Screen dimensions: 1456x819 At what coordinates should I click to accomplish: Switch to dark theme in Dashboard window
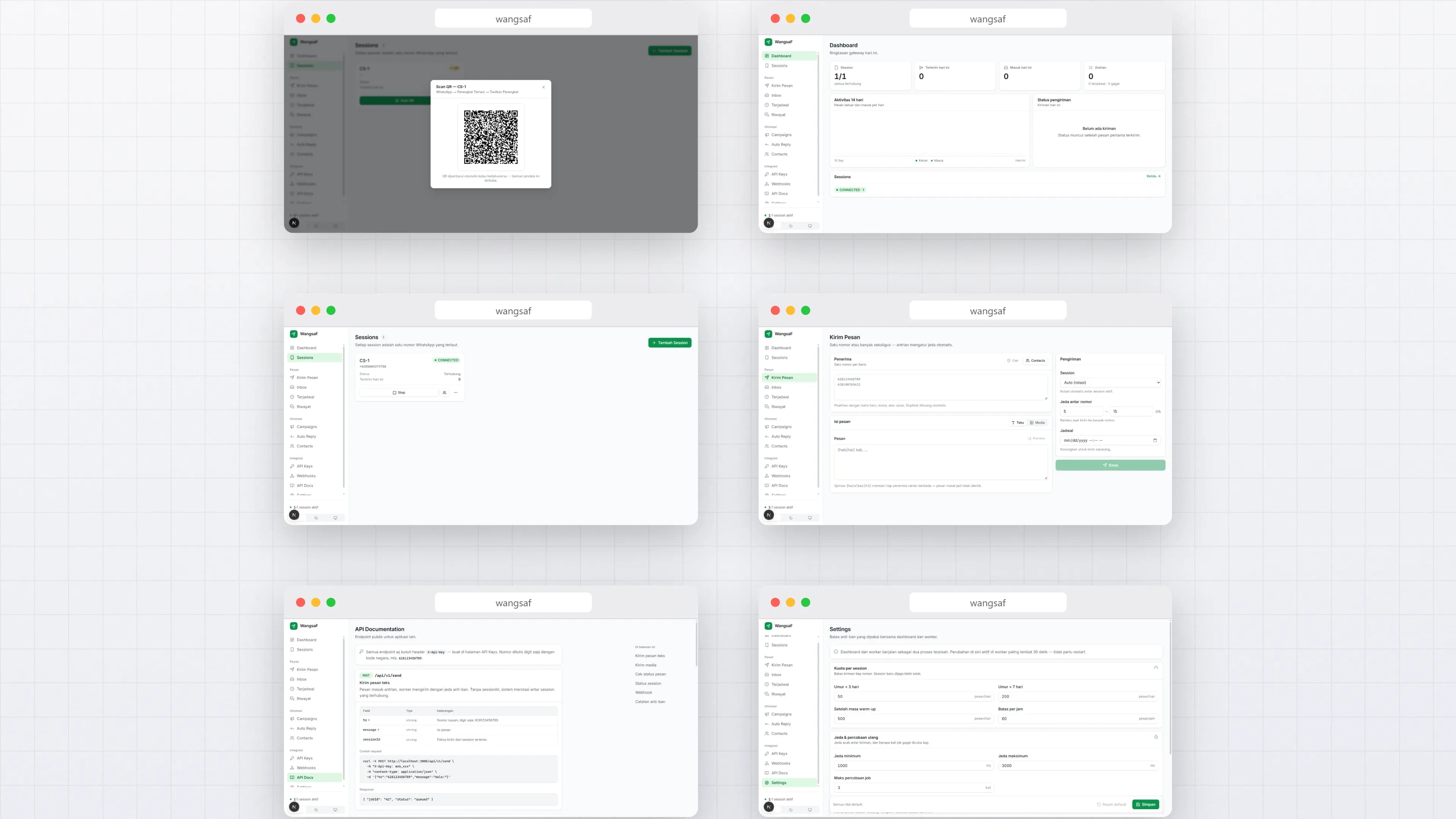[791, 226]
